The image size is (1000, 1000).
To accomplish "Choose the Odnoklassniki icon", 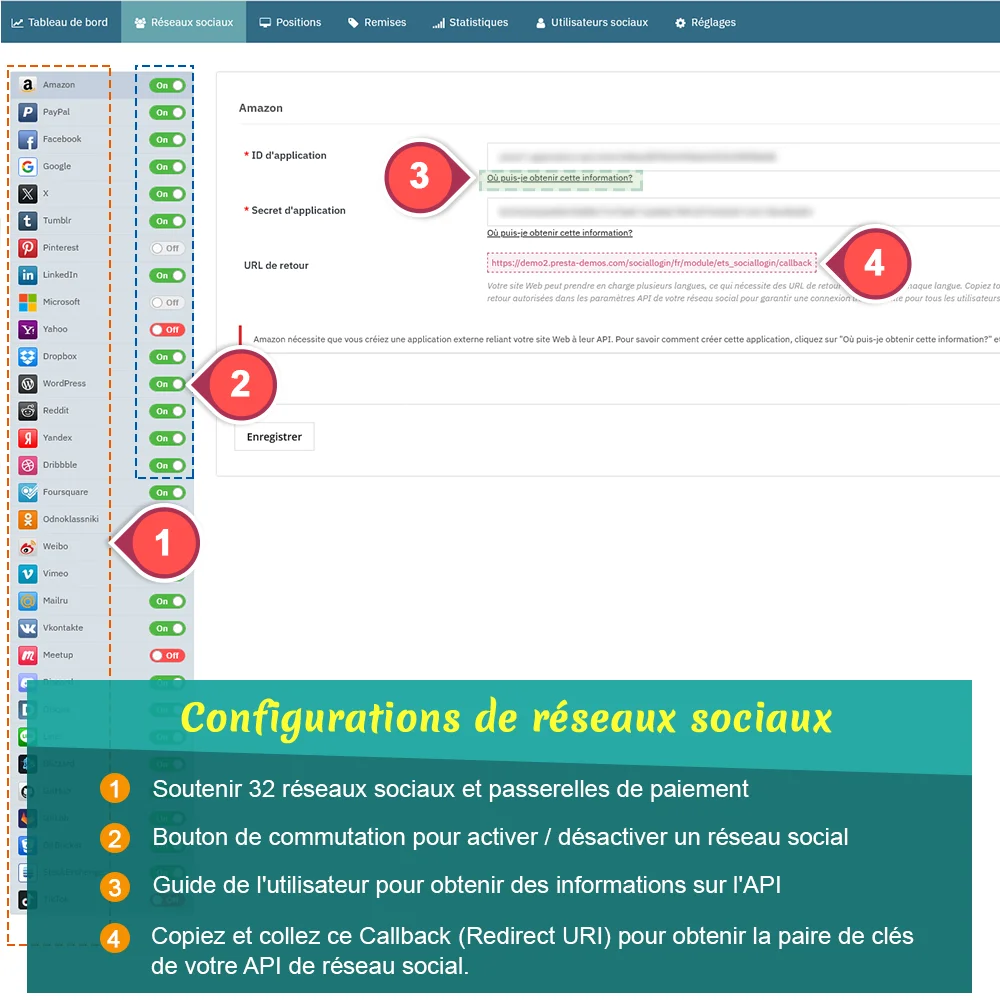I will pyautogui.click(x=27, y=519).
